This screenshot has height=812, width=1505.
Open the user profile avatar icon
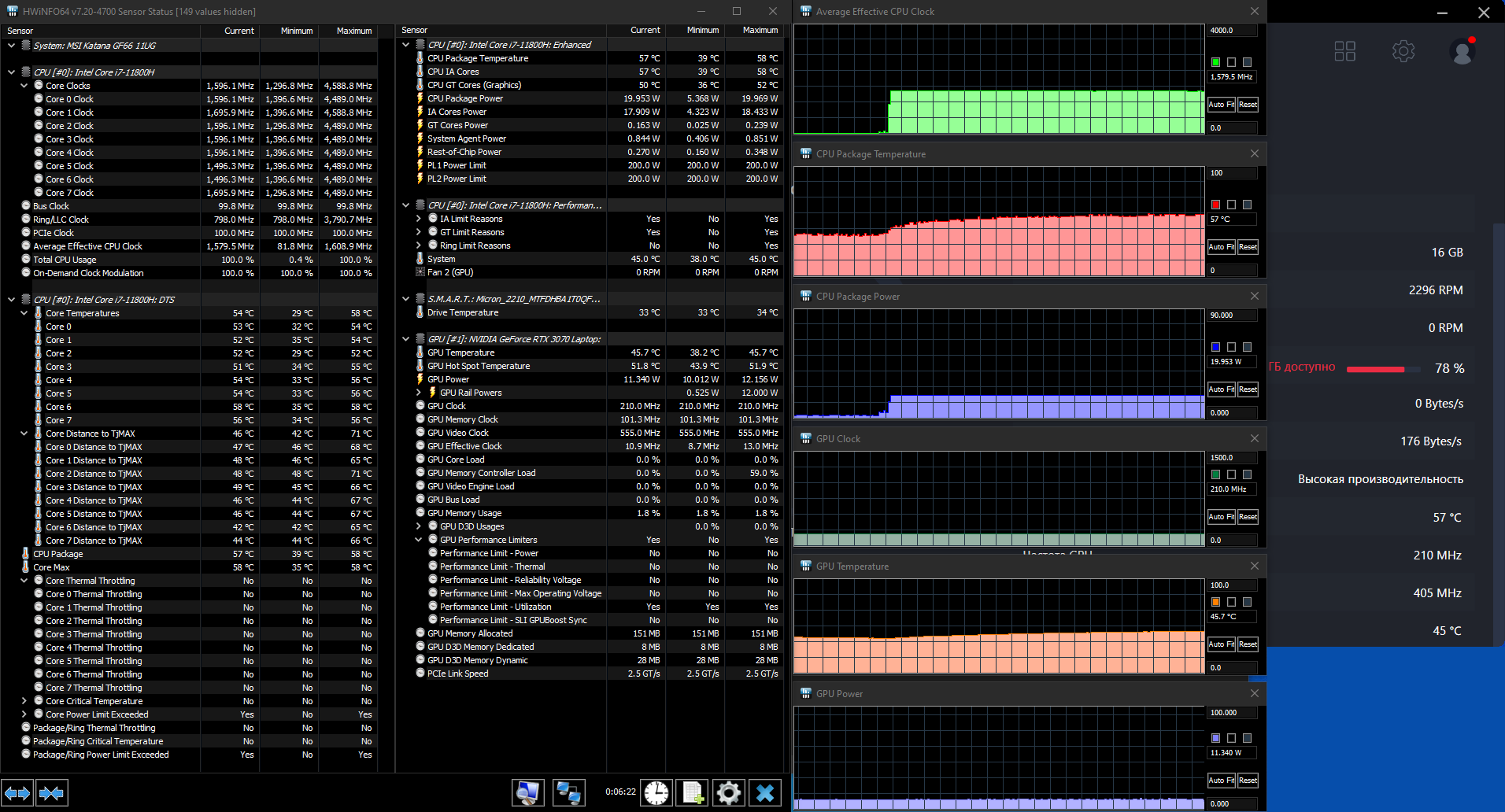pos(1462,52)
